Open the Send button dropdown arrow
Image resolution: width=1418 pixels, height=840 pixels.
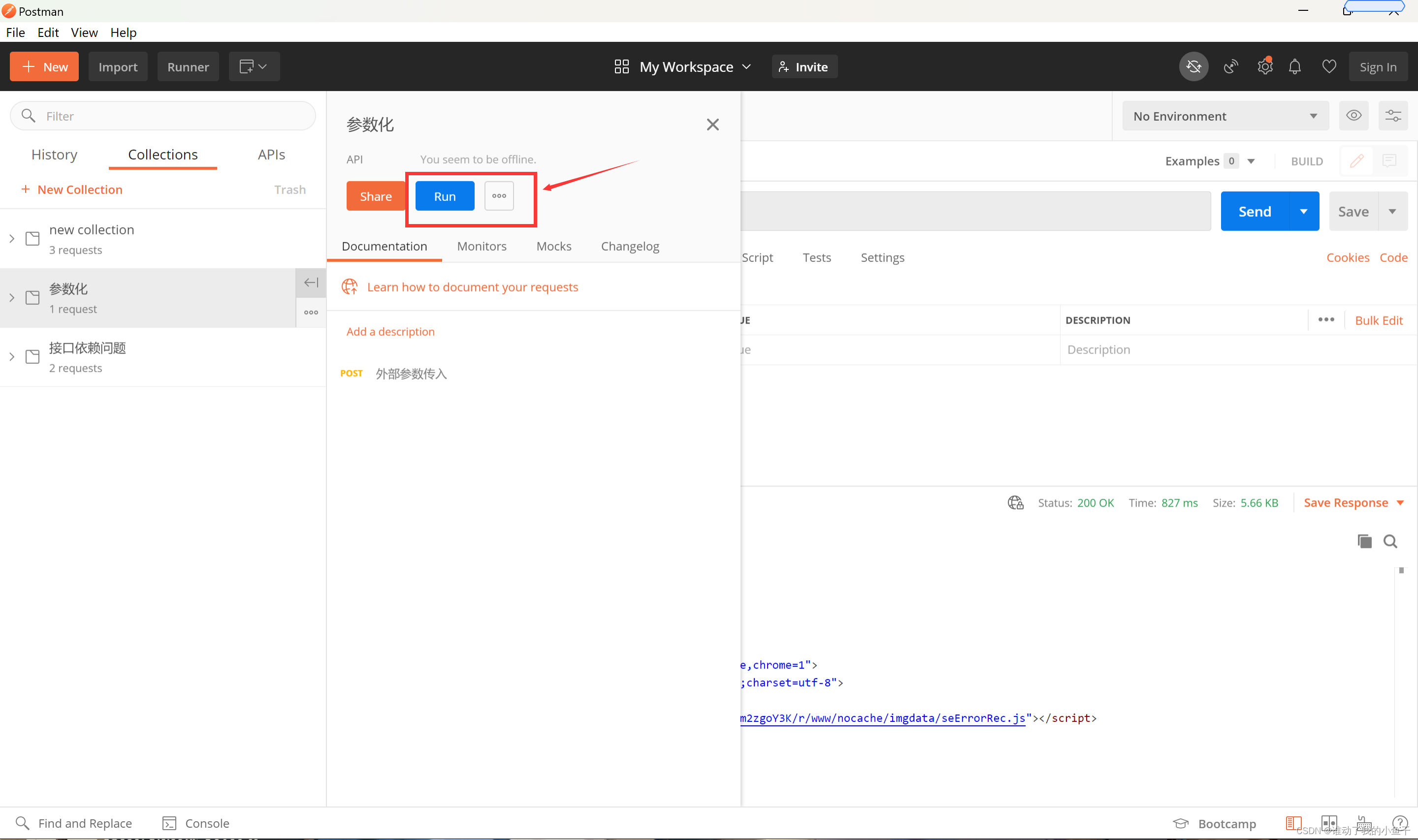tap(1304, 211)
